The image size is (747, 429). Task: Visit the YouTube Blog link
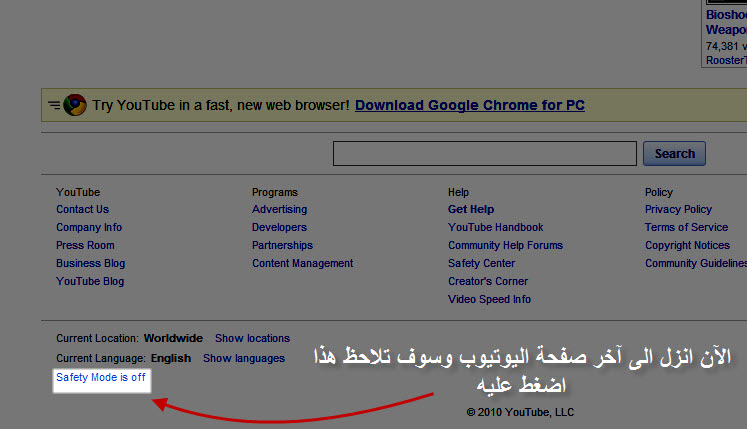[x=90, y=281]
